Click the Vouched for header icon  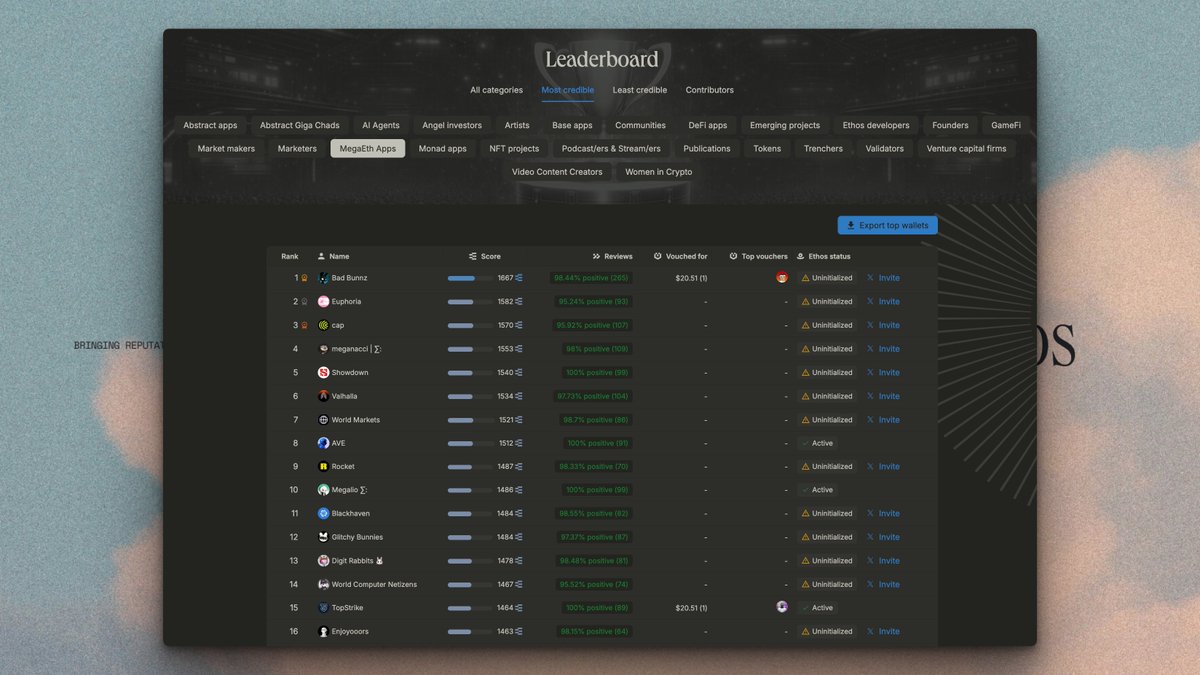(x=658, y=256)
